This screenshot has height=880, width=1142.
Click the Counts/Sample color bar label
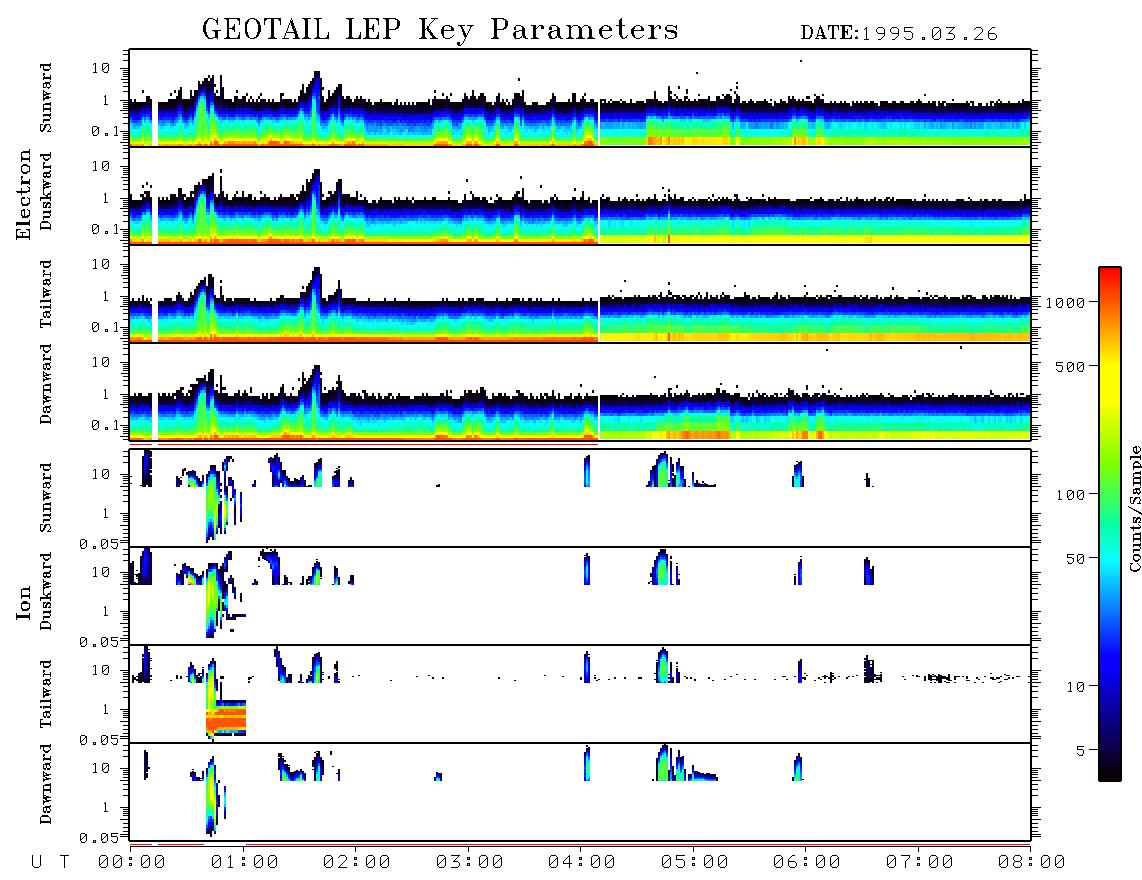(x=1134, y=508)
